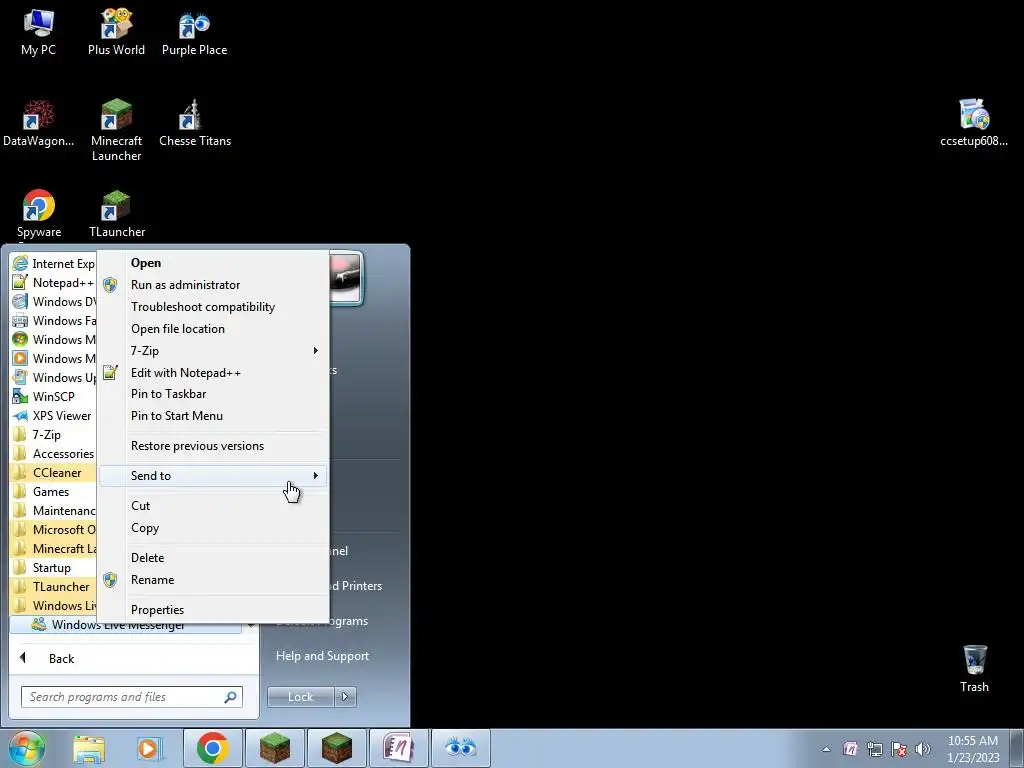Expand the Games folder in Start menu
Viewport: 1024px width, 768px height.
click(54, 492)
